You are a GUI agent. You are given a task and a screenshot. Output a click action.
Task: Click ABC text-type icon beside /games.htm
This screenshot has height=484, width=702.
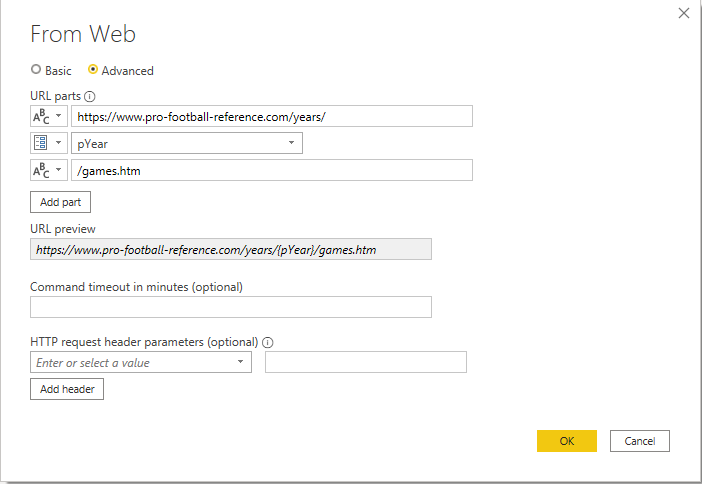pos(41,171)
